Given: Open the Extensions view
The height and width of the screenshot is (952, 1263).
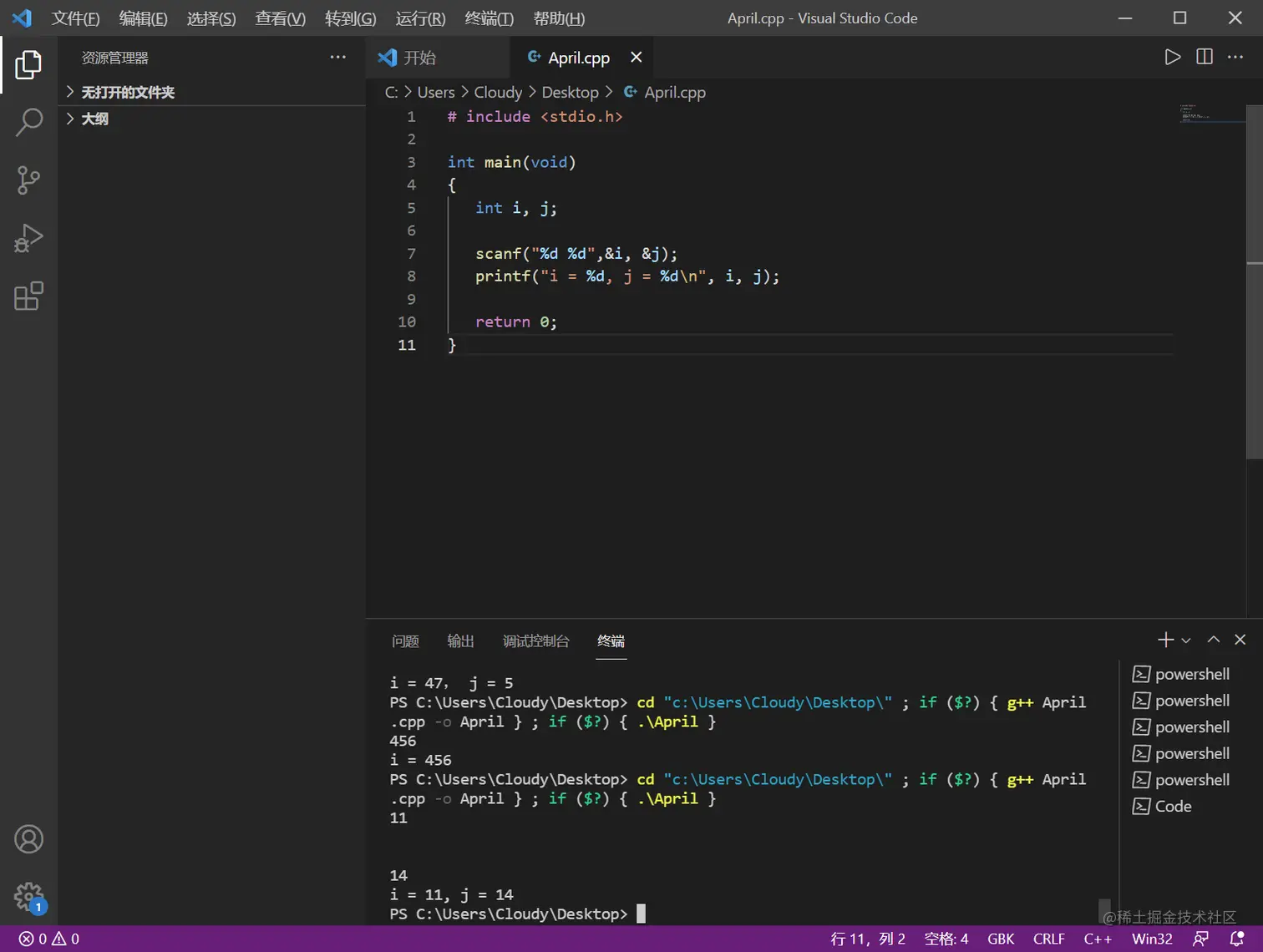Looking at the screenshot, I should [28, 296].
